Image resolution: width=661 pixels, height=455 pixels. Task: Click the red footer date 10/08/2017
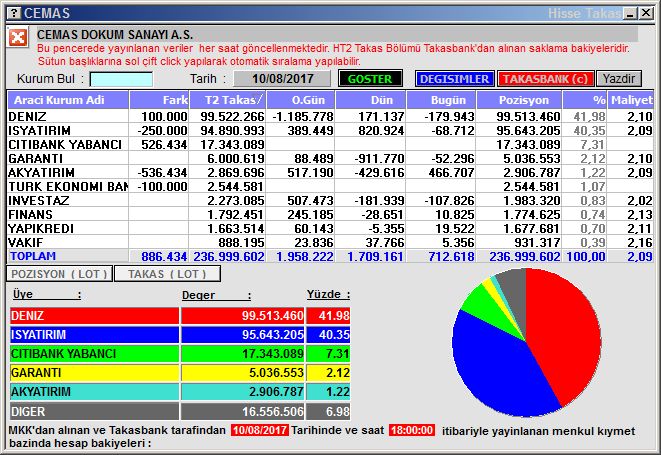(260, 430)
